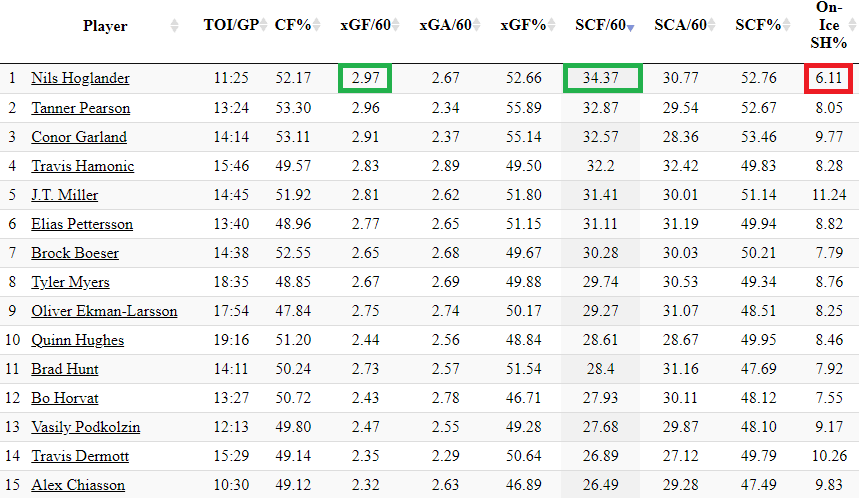Click the xGA/60 sort arrows icon
The height and width of the screenshot is (498, 859).
click(479, 25)
